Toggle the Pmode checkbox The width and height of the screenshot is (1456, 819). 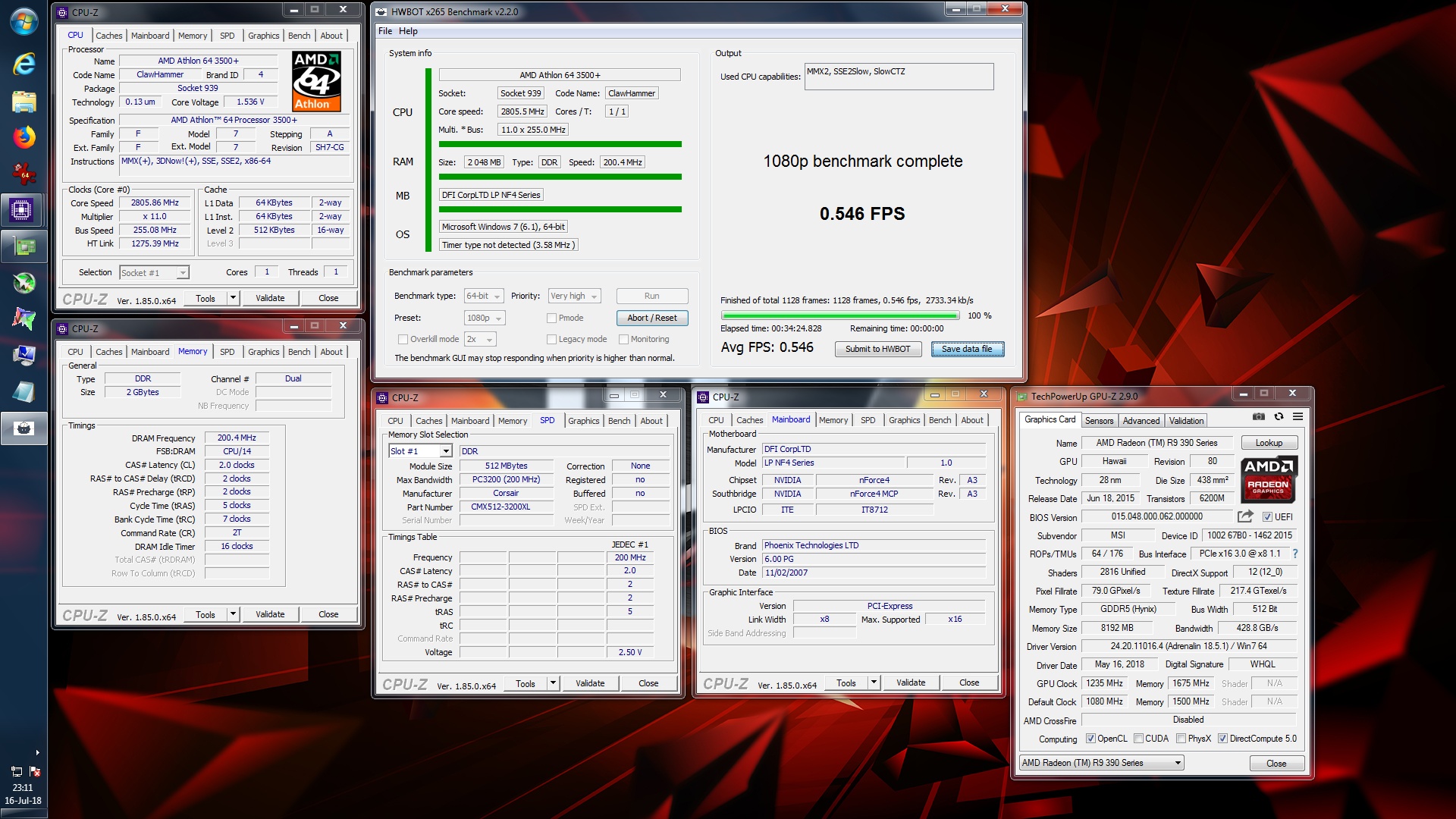(x=552, y=318)
